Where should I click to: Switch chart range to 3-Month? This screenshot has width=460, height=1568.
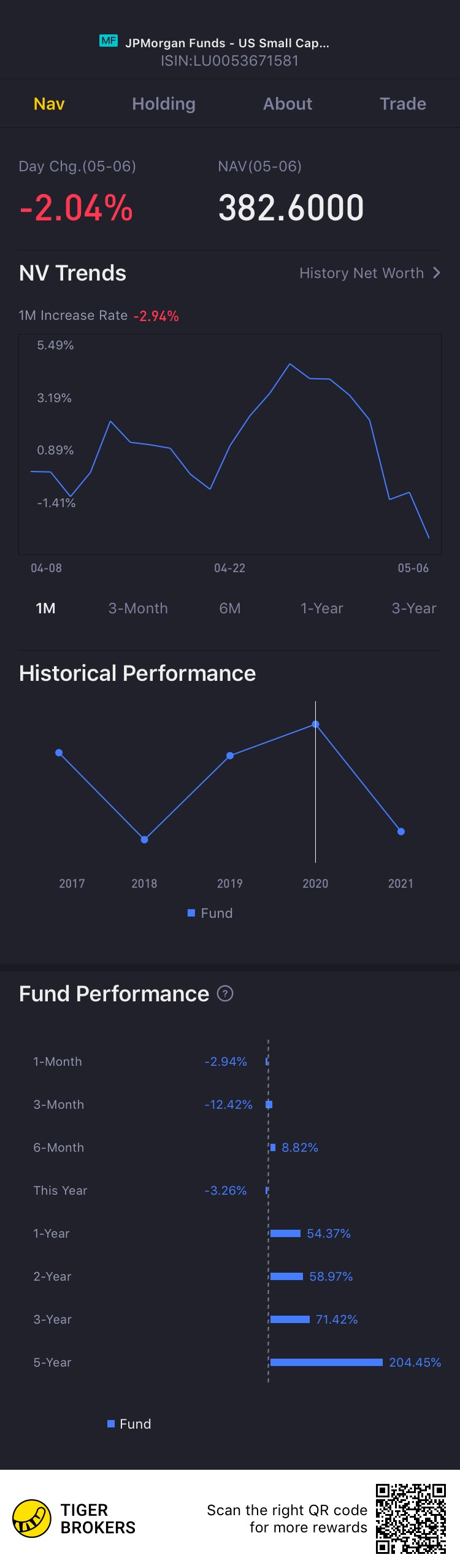[138, 608]
